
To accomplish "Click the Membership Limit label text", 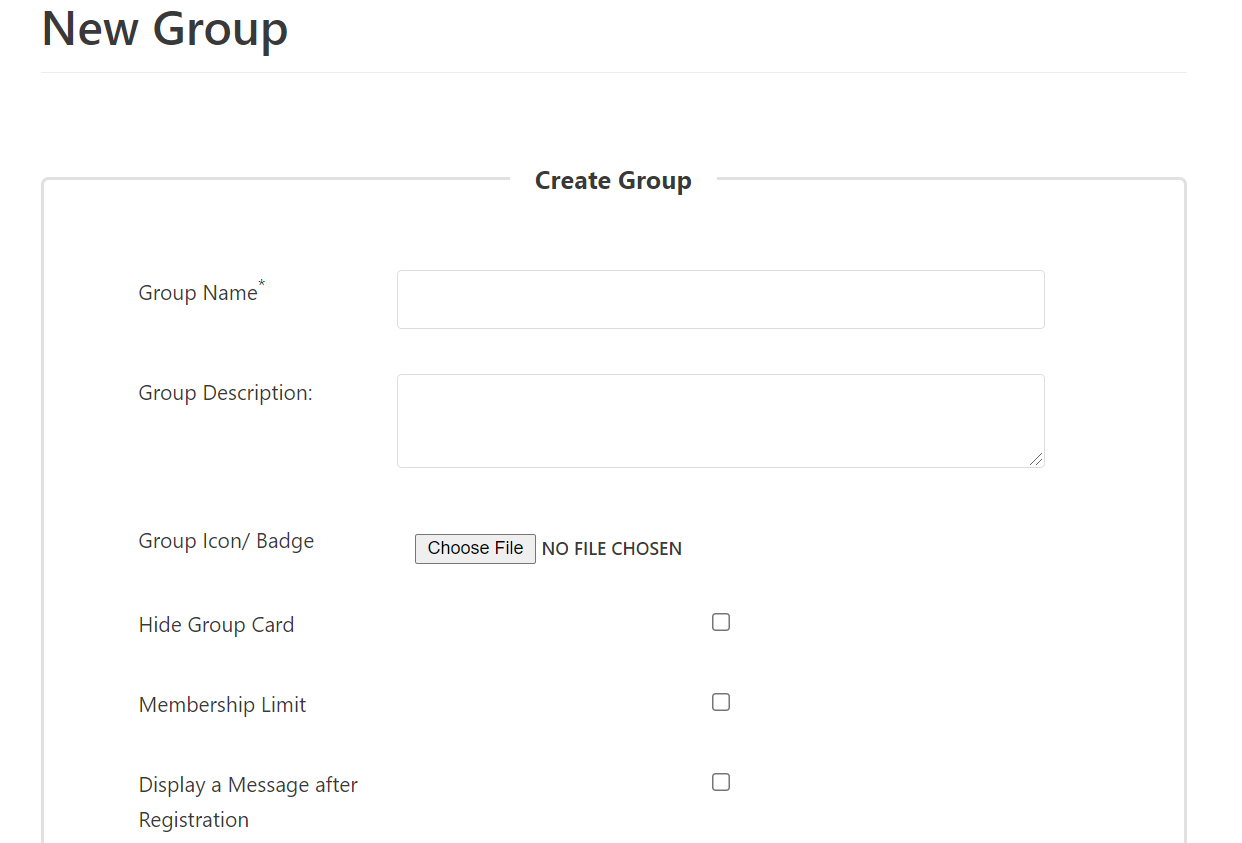I will [222, 704].
